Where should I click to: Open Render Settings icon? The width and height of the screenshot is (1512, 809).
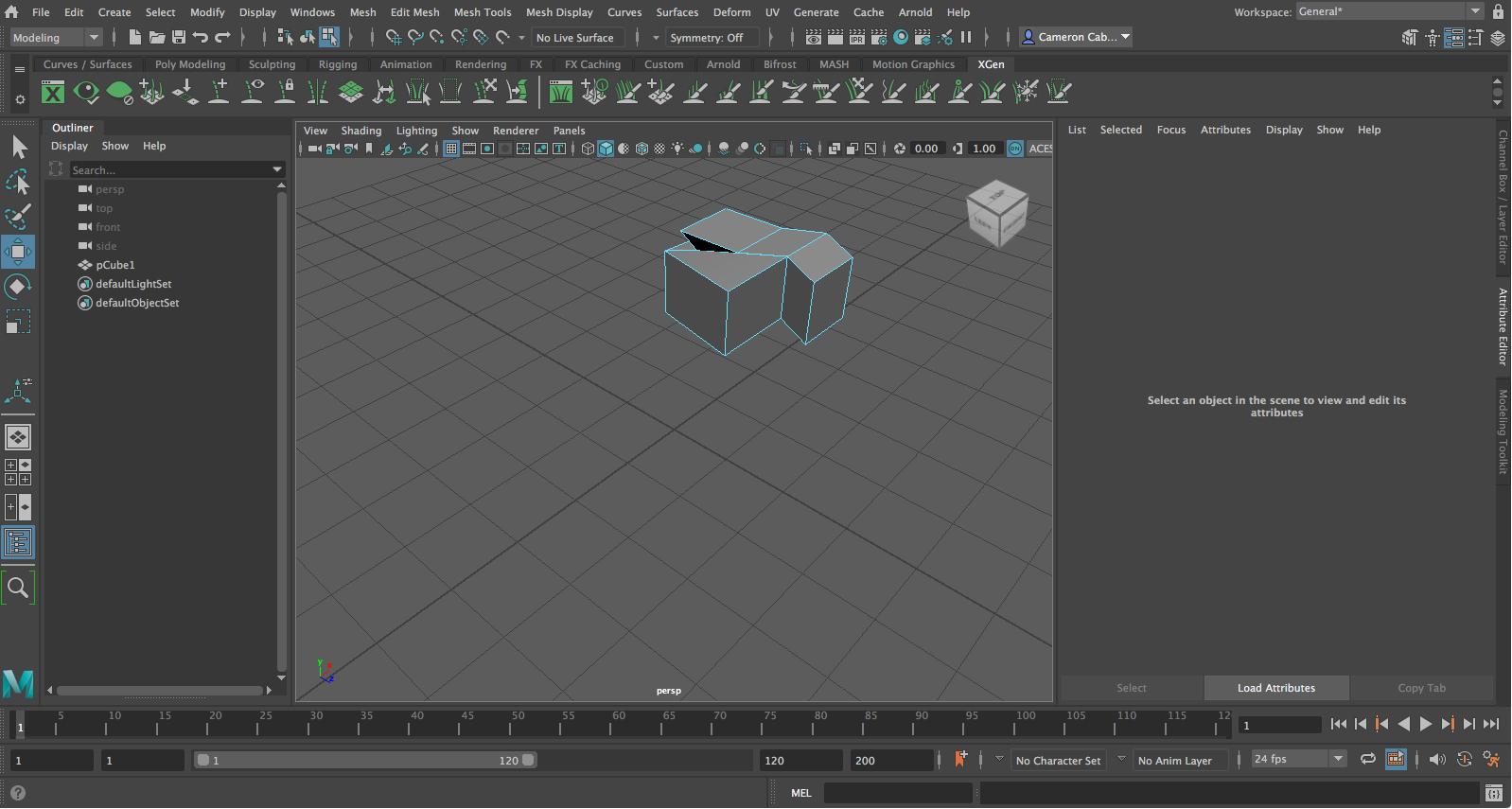click(879, 37)
